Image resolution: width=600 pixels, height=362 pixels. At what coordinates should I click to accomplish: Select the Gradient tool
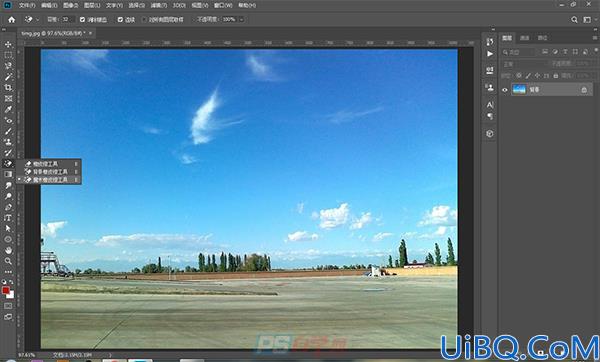tap(8, 174)
